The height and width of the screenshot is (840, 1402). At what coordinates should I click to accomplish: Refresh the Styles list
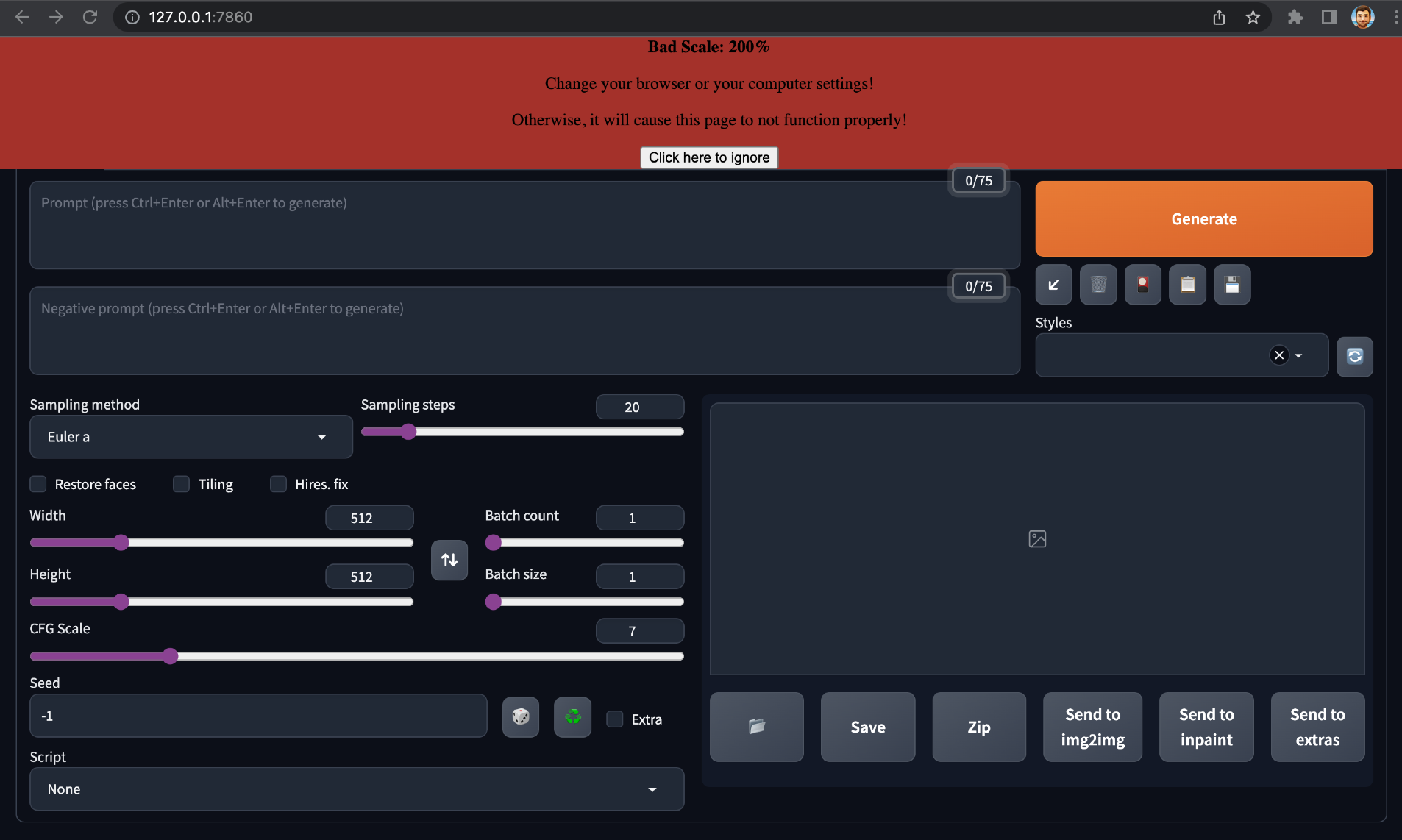pos(1355,356)
